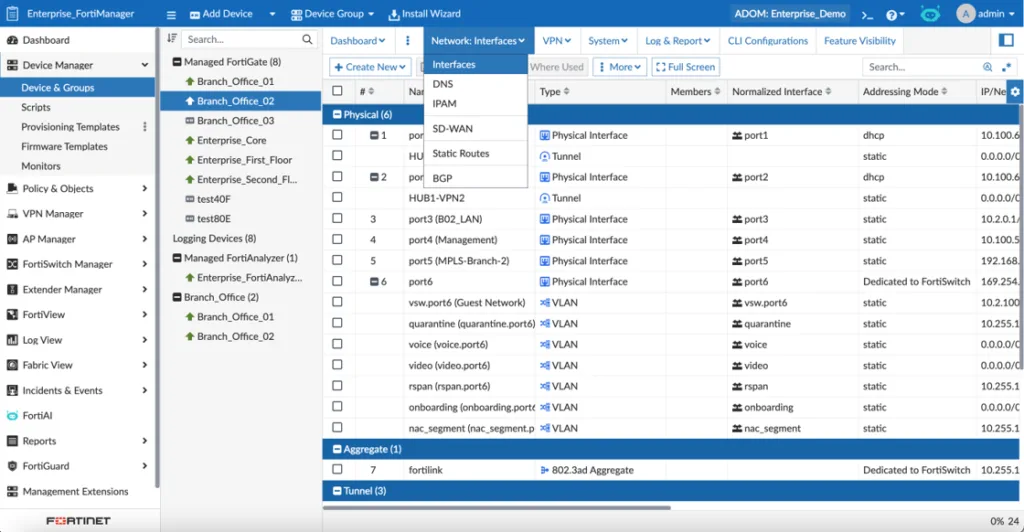The width and height of the screenshot is (1024, 532).
Task: Select all rows via header checkbox
Action: [337, 92]
